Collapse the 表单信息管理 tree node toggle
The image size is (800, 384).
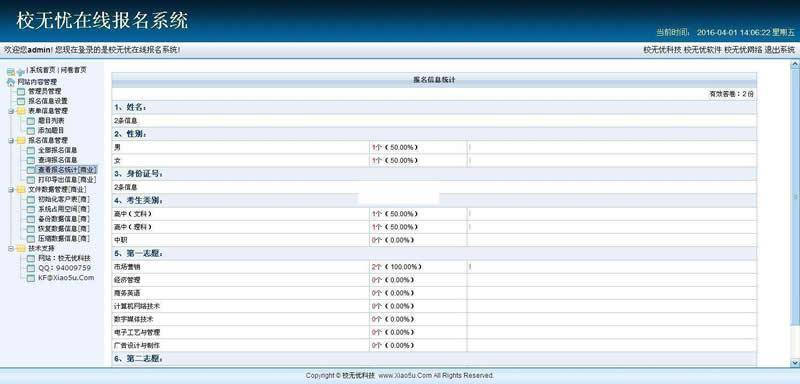pyautogui.click(x=11, y=111)
